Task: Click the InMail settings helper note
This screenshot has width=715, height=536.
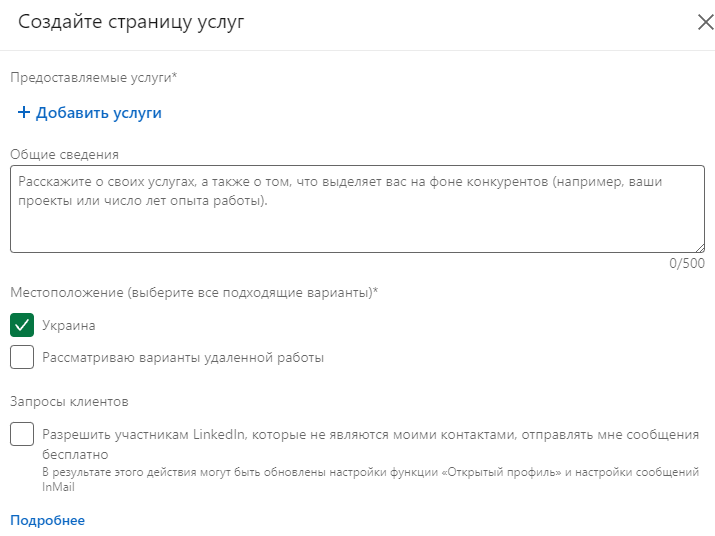Action: pos(370,479)
